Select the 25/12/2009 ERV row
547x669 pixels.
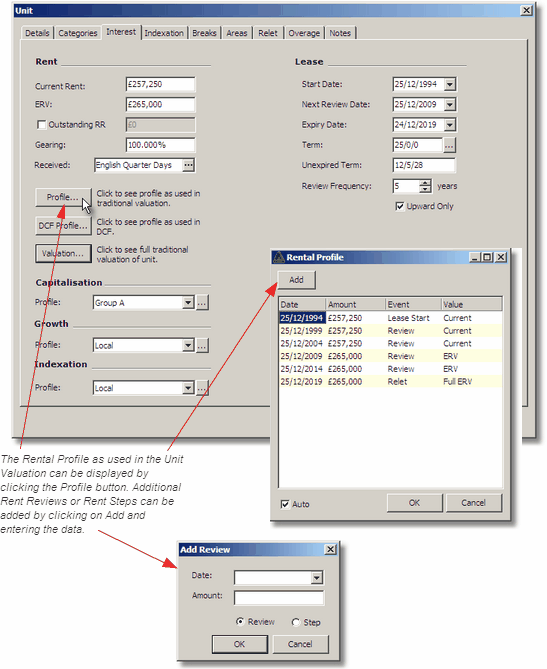(390, 356)
